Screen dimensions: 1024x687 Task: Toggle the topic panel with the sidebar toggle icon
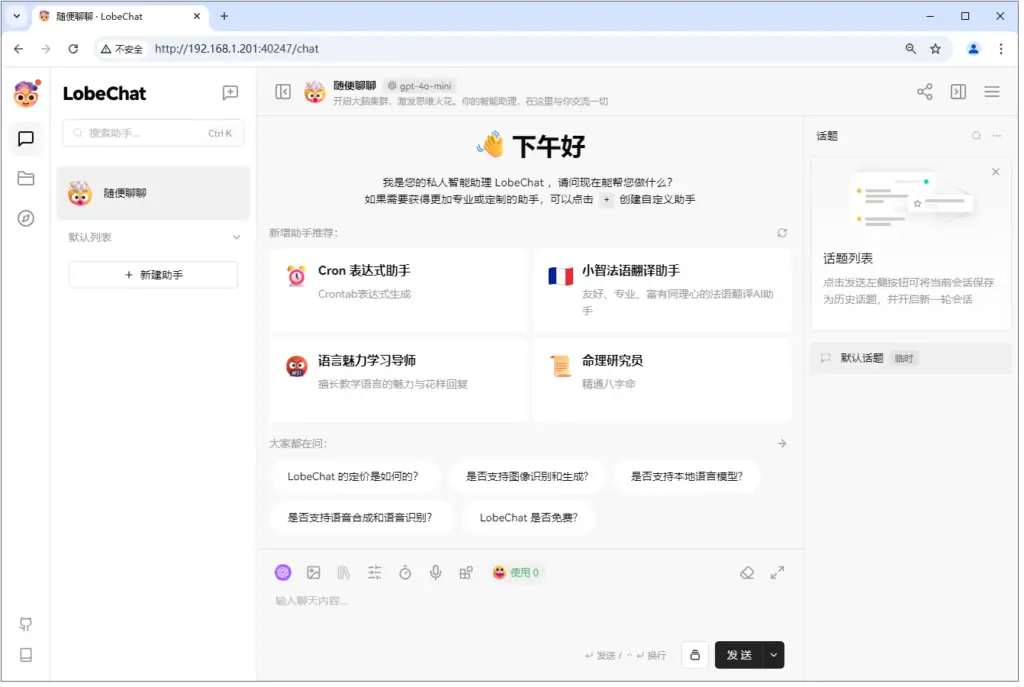coord(958,91)
